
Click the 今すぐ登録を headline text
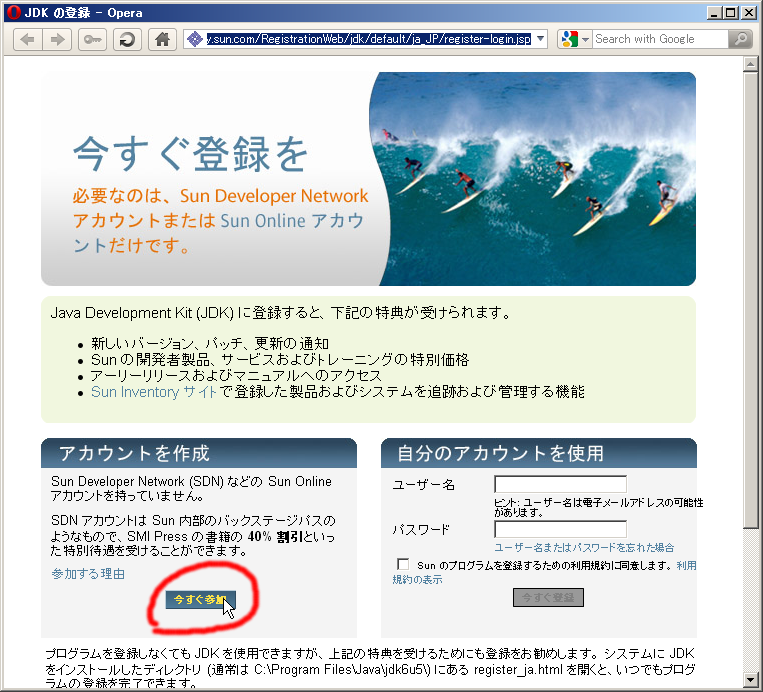click(x=190, y=154)
